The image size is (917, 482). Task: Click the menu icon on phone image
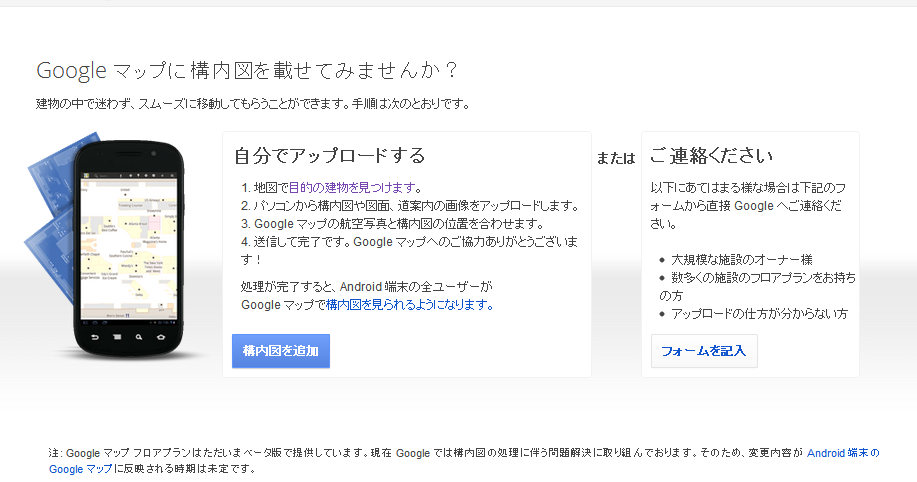[117, 338]
